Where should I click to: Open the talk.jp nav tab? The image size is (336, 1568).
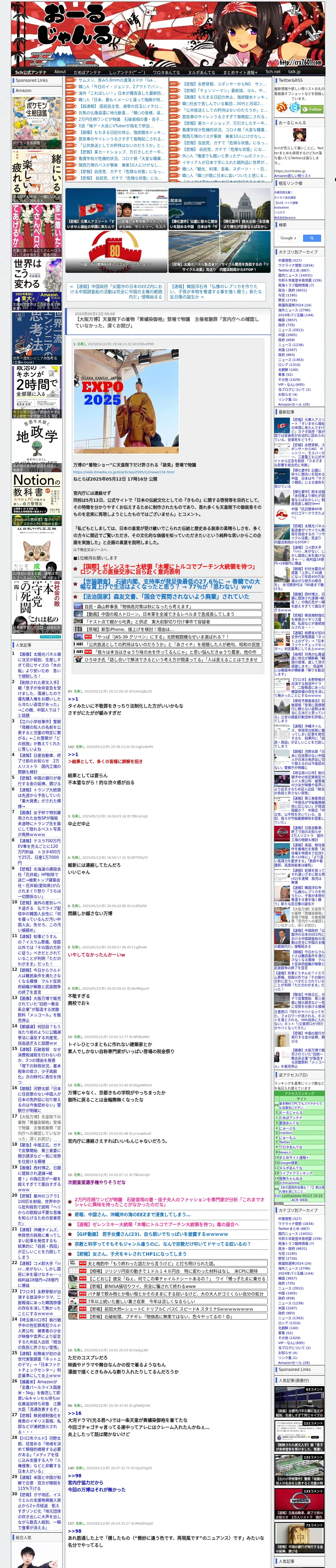(295, 72)
